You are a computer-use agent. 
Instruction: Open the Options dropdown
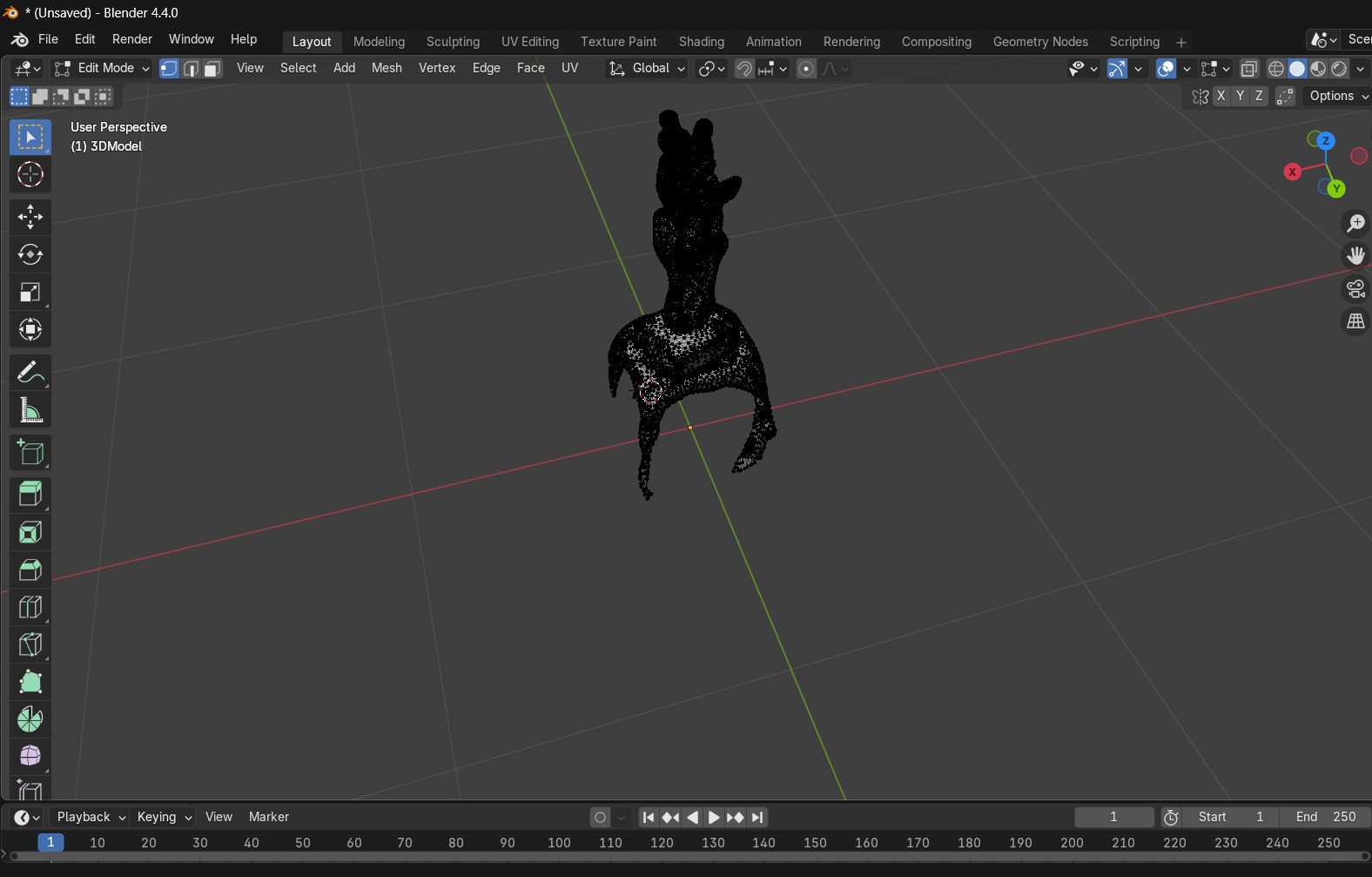1338,97
